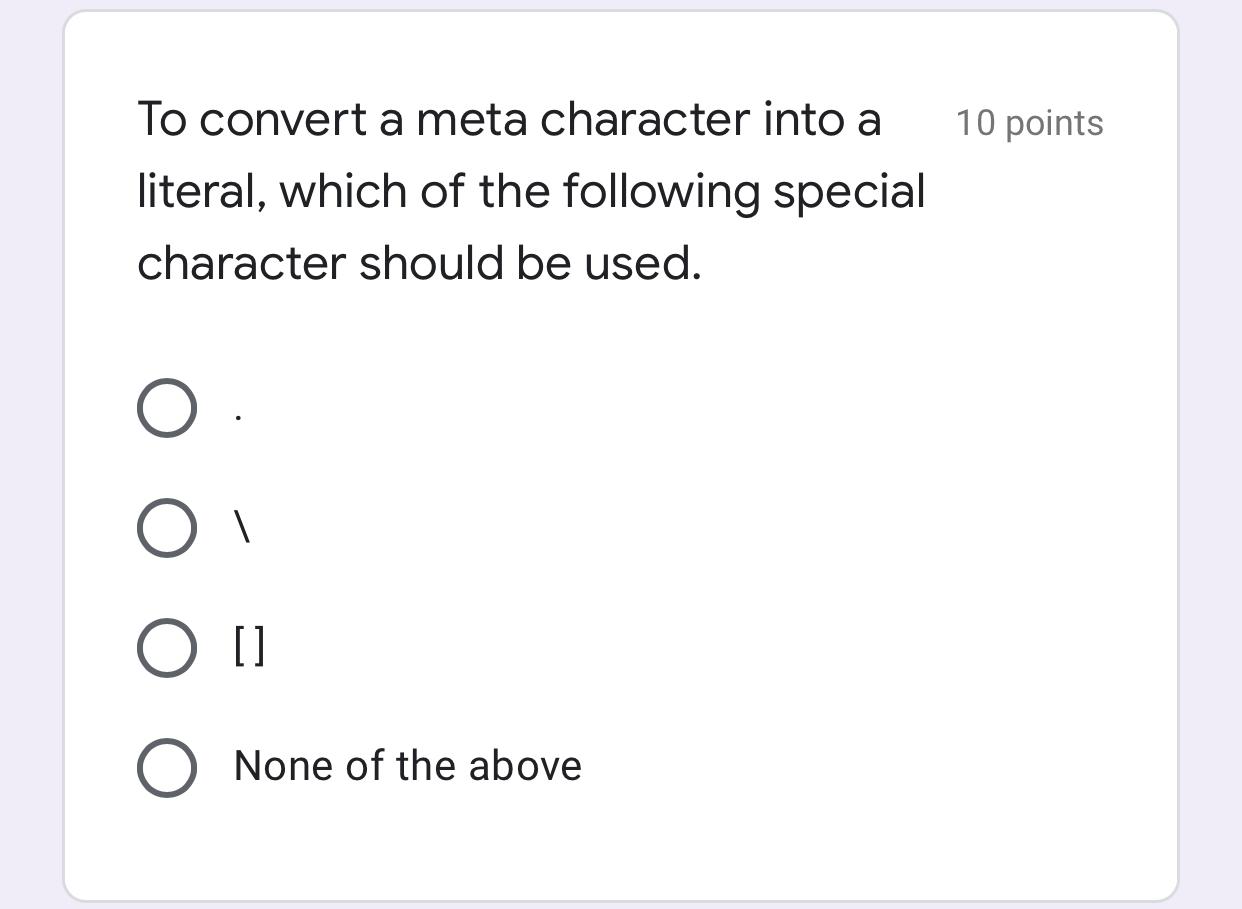The width and height of the screenshot is (1242, 909).
Task: Click the '10 points' indicator
Action: 1030,123
